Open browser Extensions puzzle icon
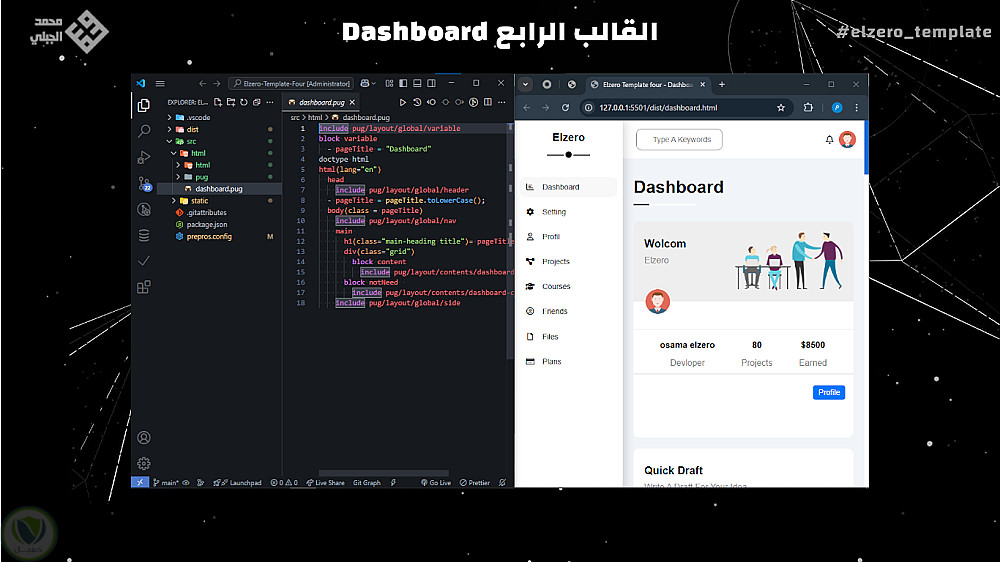This screenshot has height=562, width=1000. (808, 108)
